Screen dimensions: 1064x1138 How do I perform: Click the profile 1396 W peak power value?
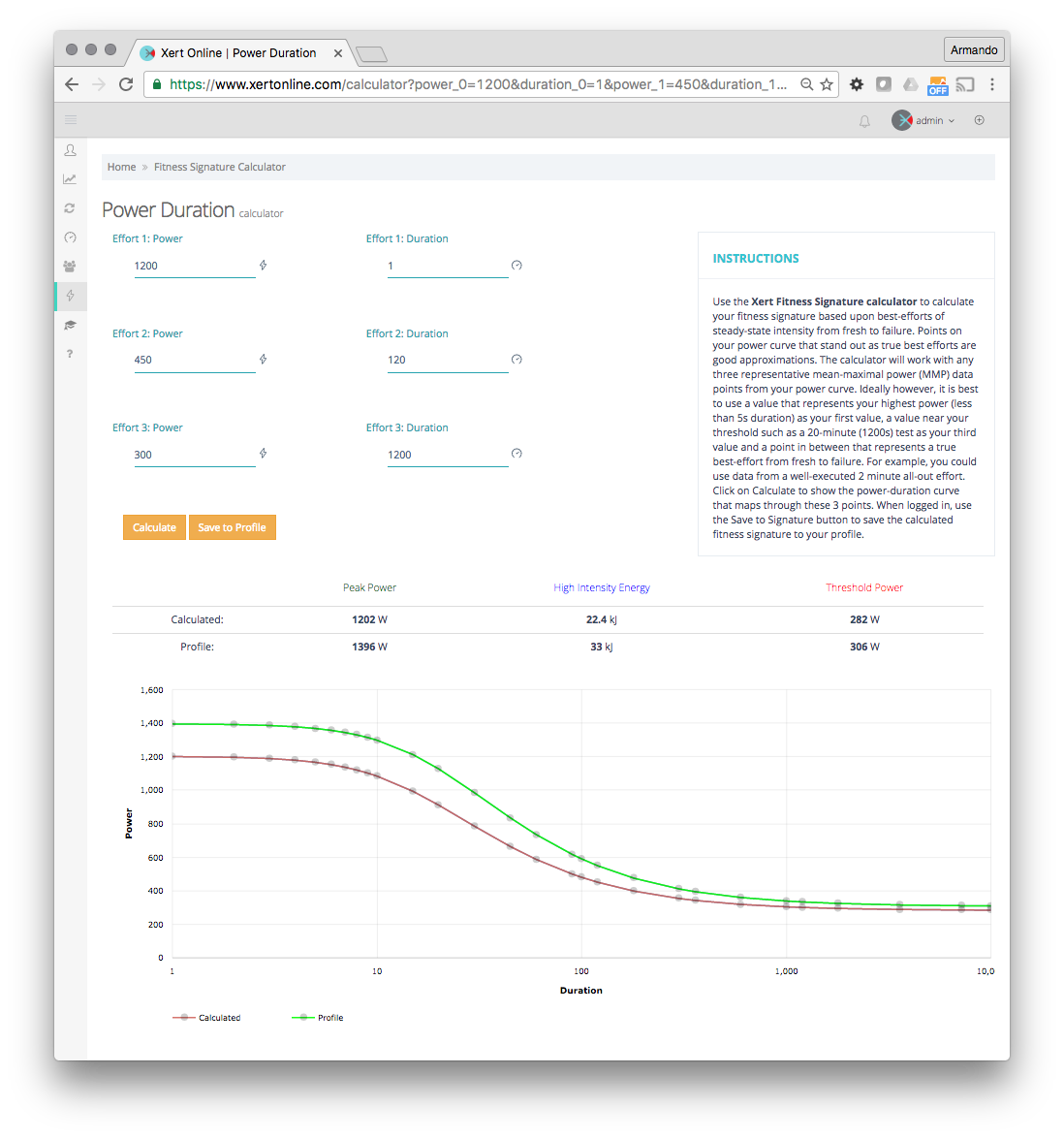click(x=369, y=647)
